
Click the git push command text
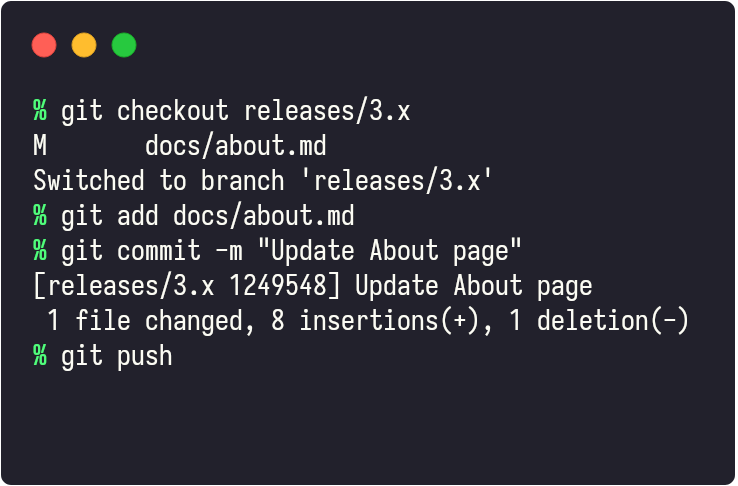pos(117,356)
